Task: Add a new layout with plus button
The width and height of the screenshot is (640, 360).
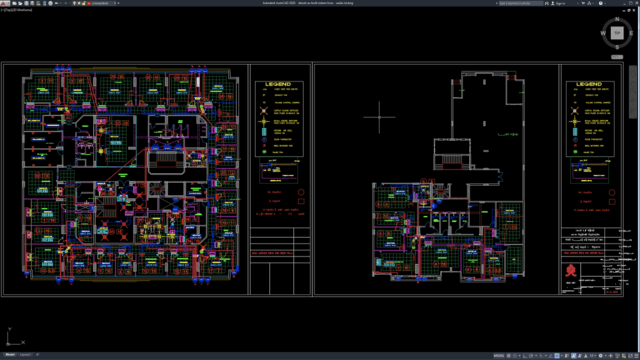Action: pos(37,355)
